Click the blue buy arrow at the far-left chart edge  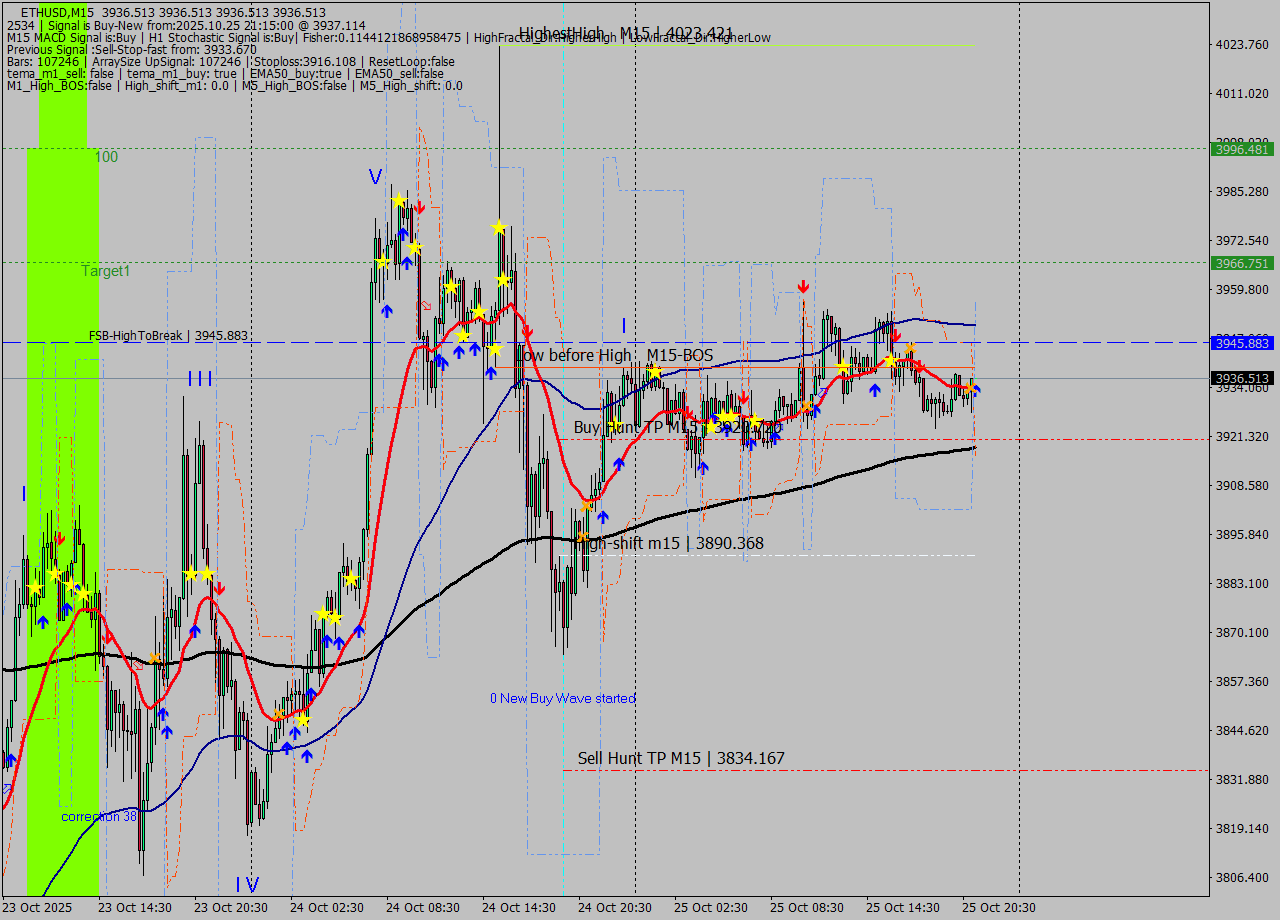(11, 760)
